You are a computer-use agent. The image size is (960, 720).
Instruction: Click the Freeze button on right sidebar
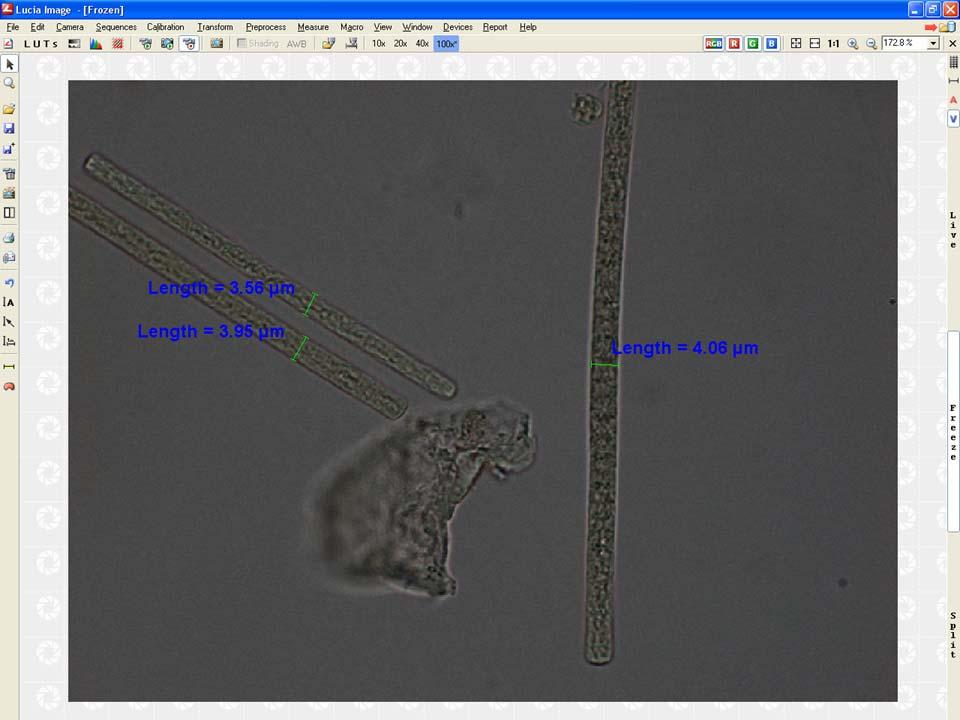pos(953,432)
